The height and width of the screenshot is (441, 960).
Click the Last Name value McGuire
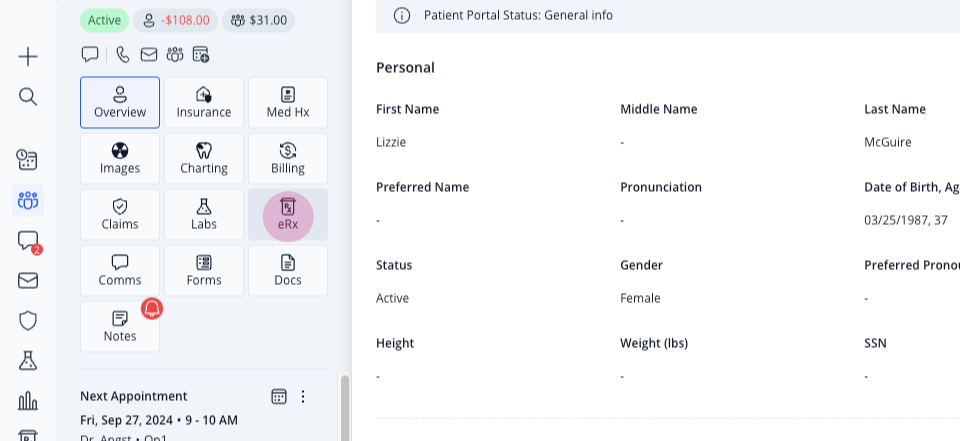(888, 142)
